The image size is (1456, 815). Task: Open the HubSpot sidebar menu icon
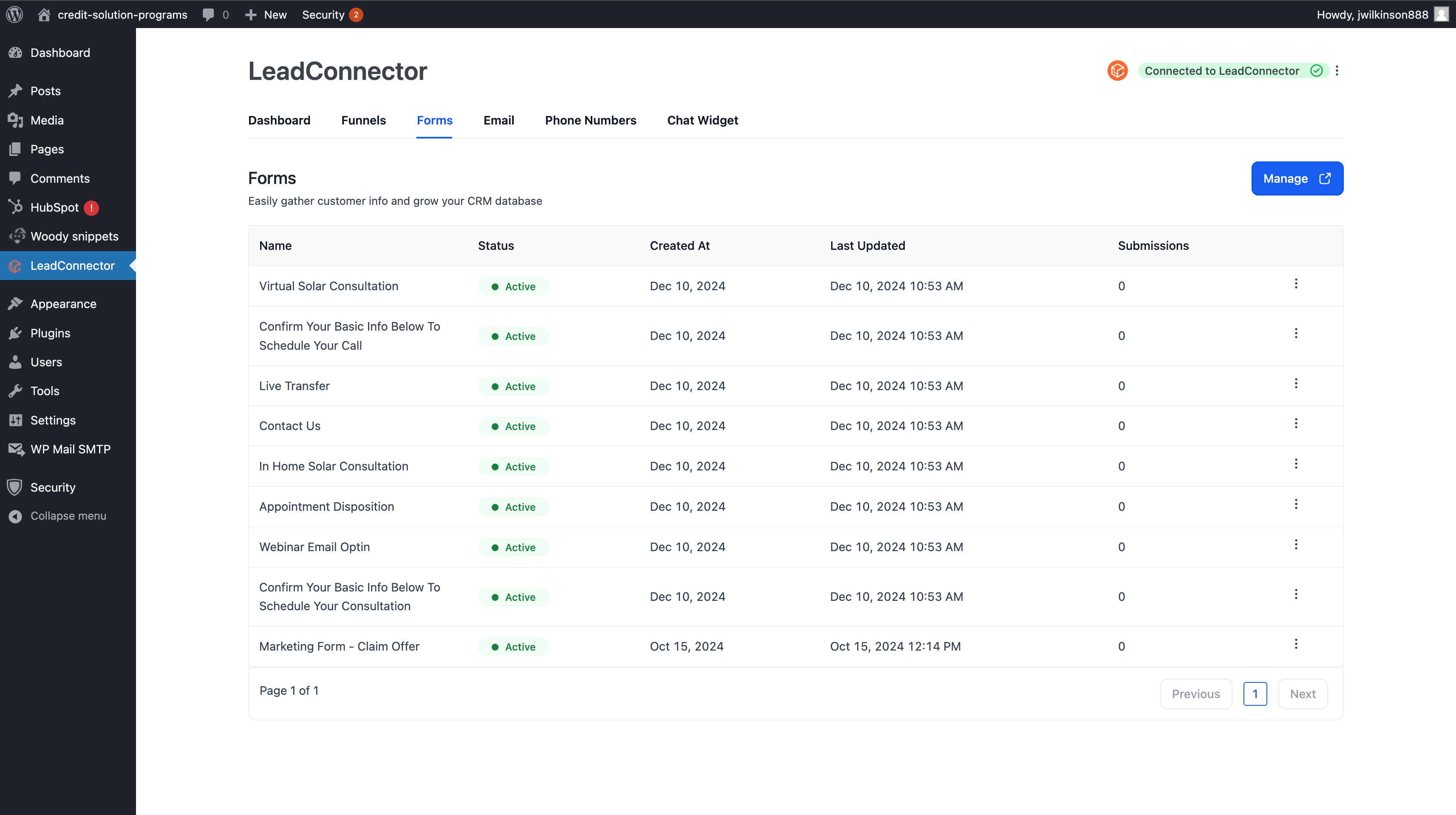coord(15,207)
